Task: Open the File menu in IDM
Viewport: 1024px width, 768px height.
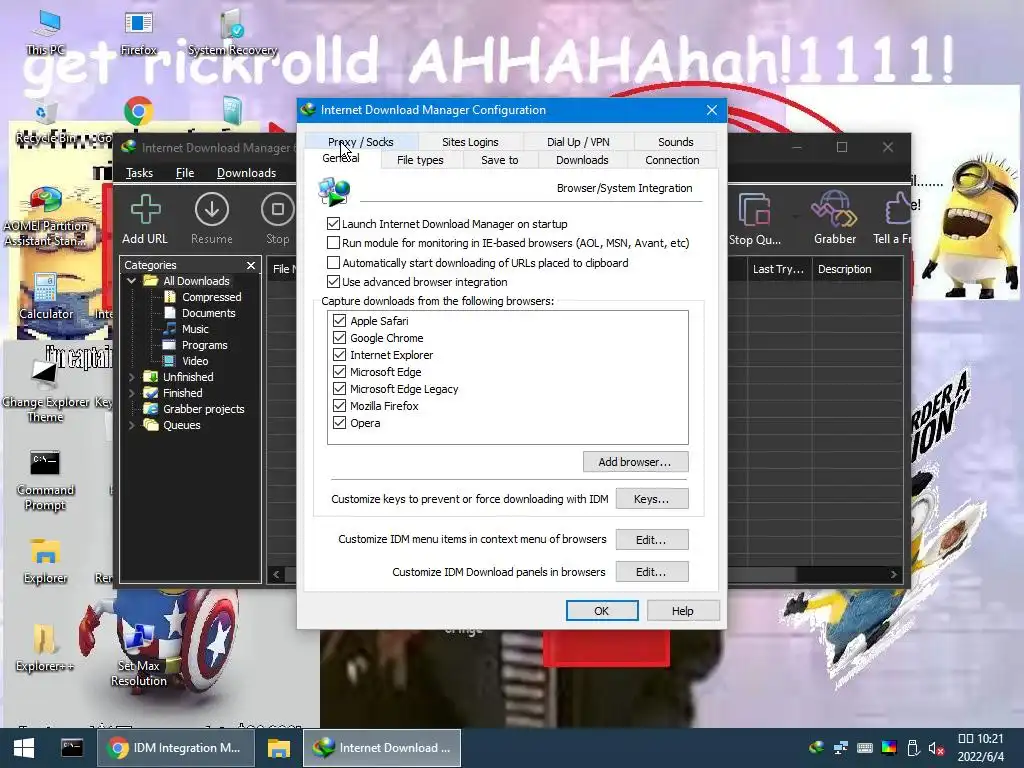Action: pos(185,172)
